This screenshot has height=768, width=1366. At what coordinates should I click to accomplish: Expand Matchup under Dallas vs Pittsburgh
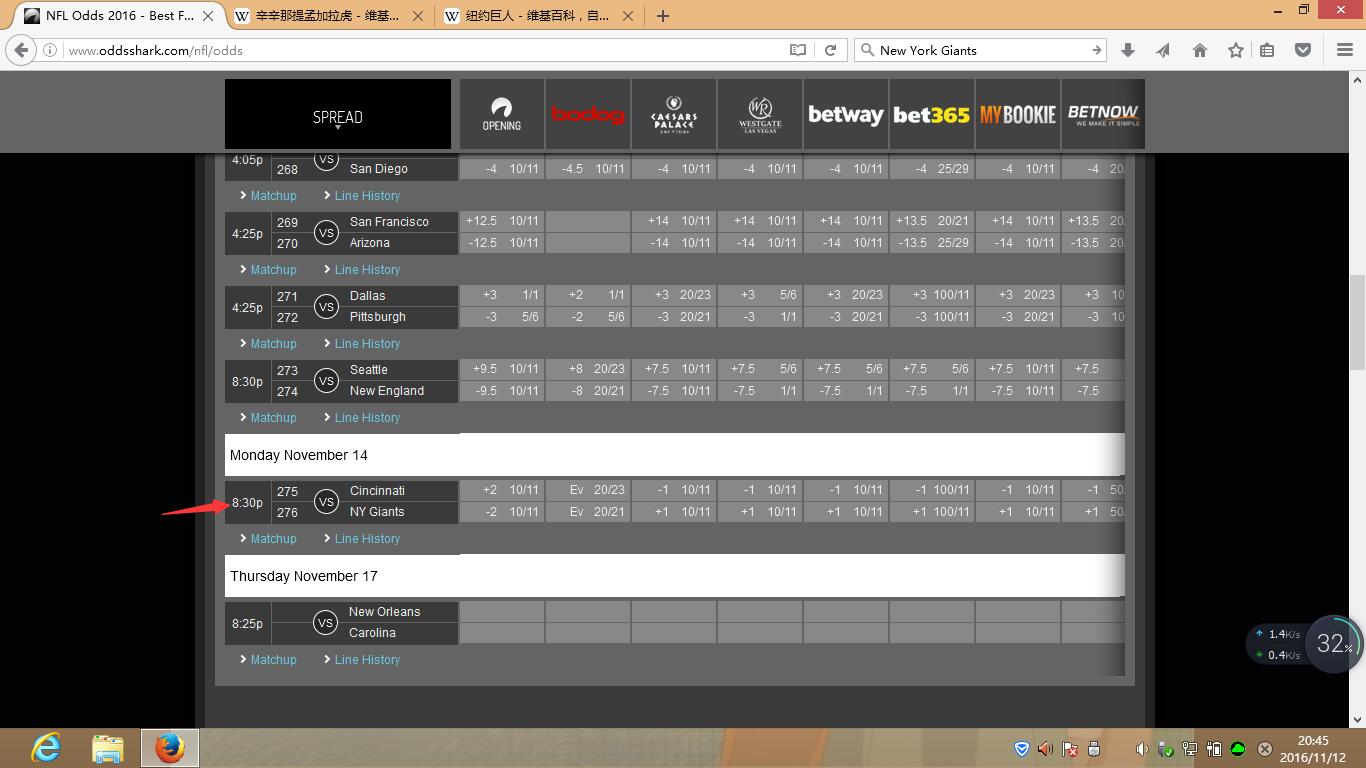[x=273, y=344]
